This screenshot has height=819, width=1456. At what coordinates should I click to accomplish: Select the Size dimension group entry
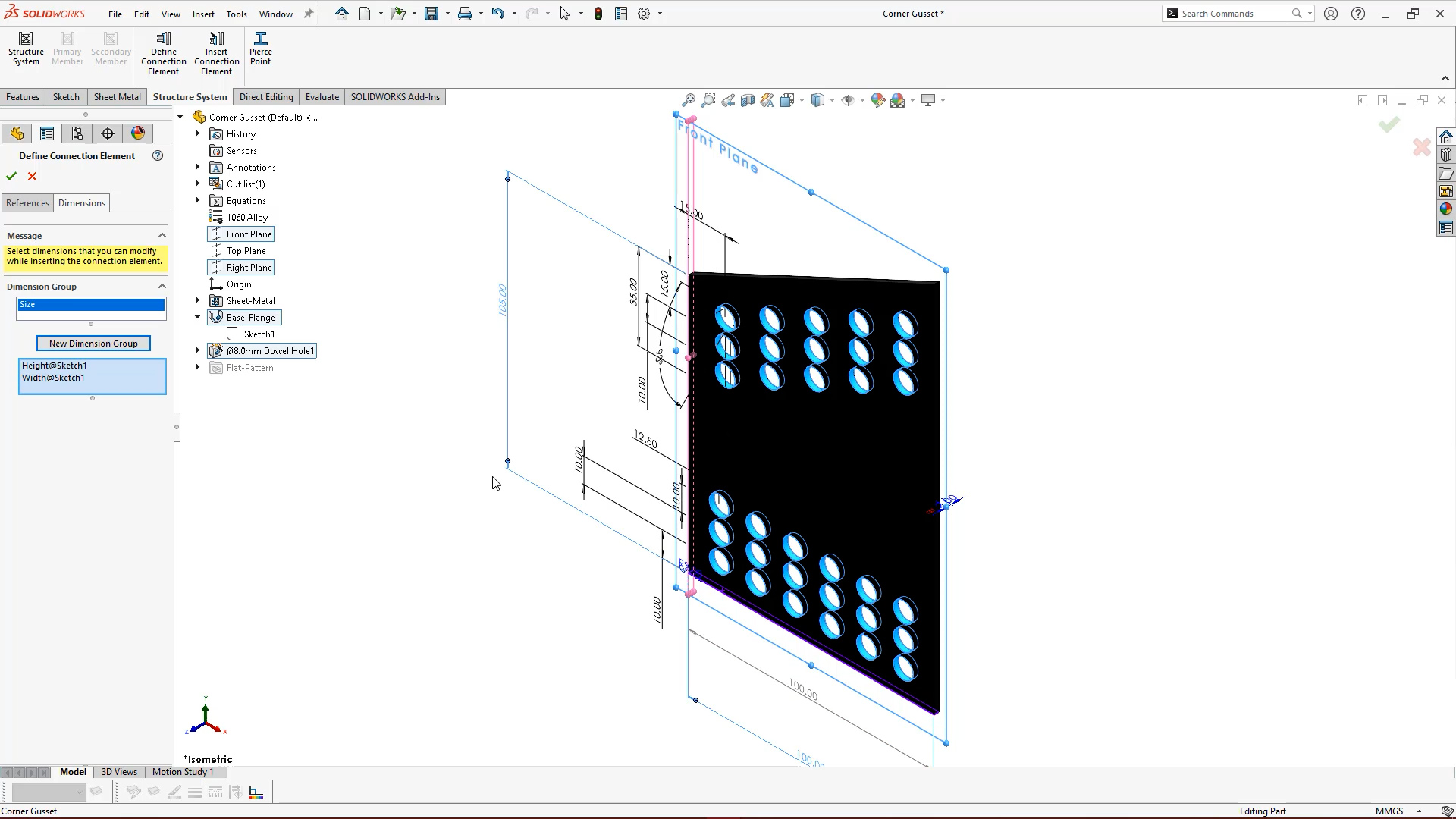90,304
